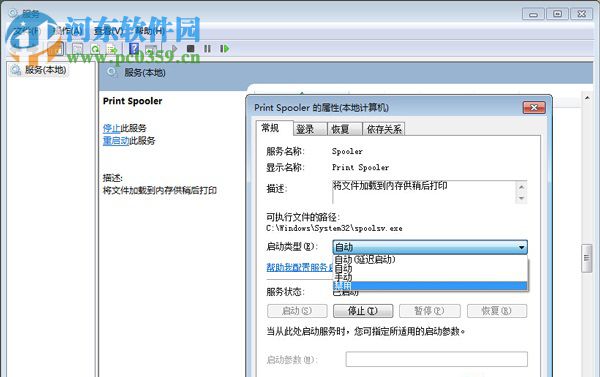Click the description box up arrow

point(521,187)
